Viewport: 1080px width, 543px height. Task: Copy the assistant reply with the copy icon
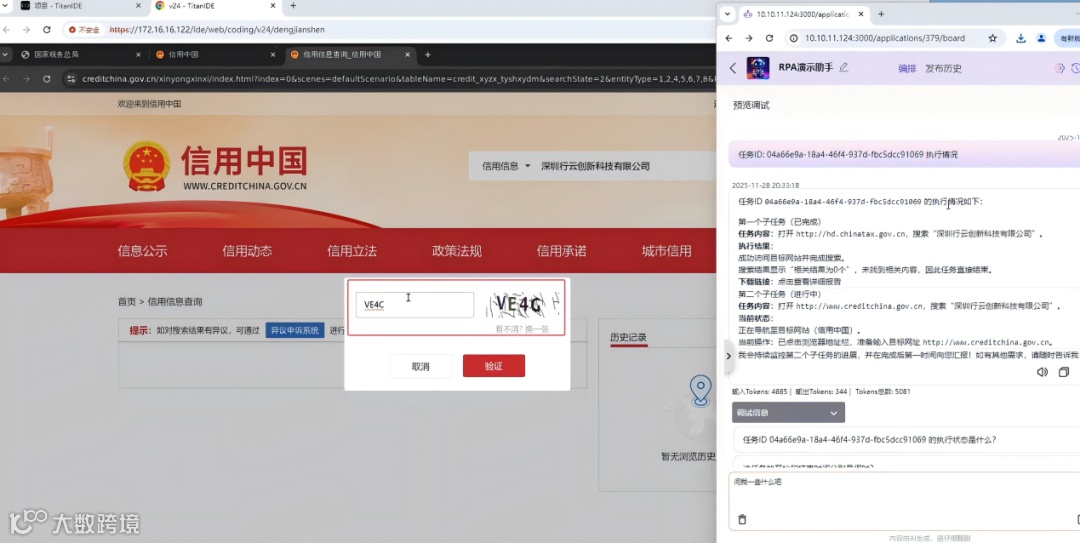(x=1063, y=372)
